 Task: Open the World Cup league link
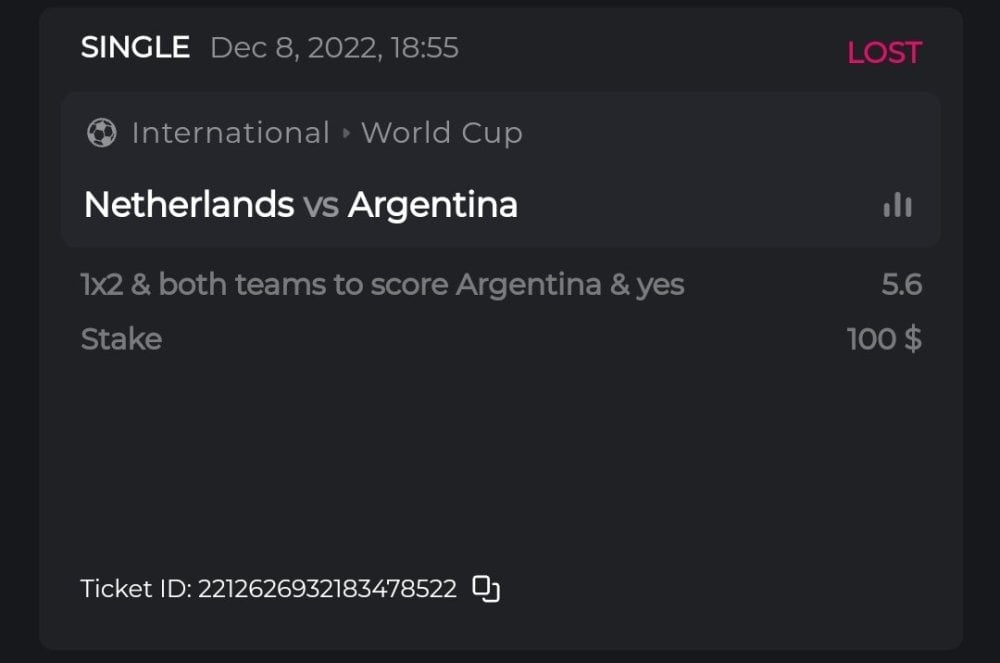pos(441,133)
